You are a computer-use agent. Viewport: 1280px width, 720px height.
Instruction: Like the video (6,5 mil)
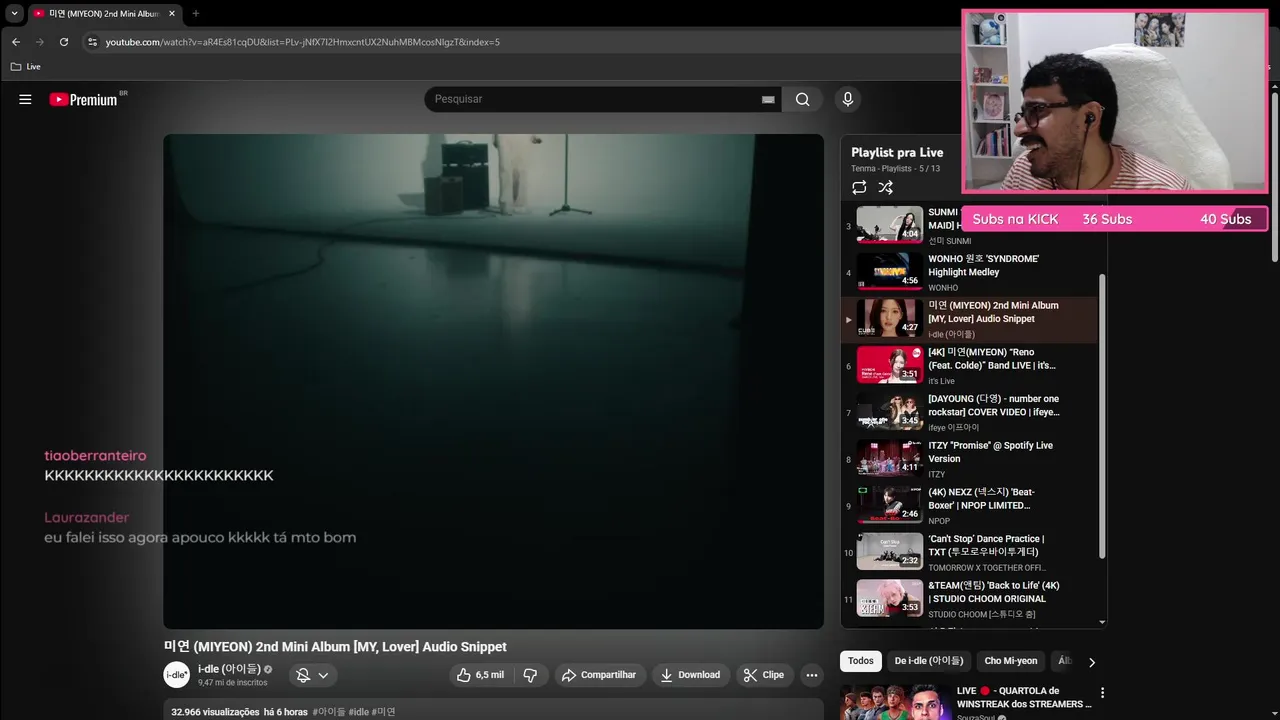[481, 675]
